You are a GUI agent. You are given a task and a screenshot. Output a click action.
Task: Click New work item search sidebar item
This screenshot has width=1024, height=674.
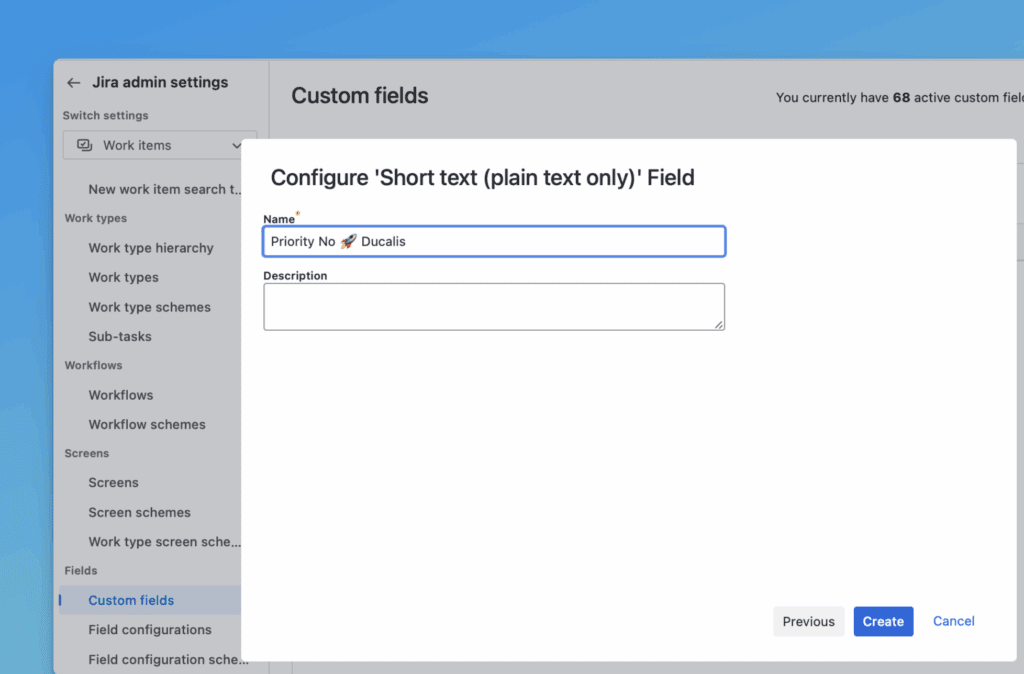[x=165, y=189]
